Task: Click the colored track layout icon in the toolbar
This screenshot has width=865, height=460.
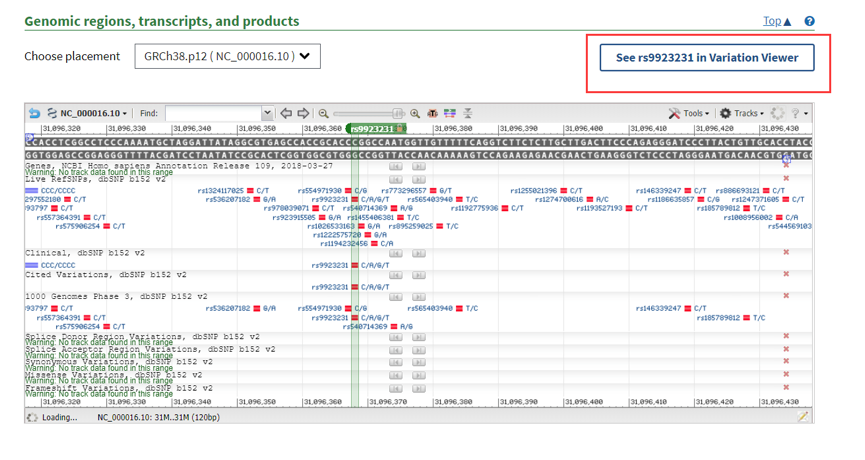Action: pyautogui.click(x=450, y=113)
